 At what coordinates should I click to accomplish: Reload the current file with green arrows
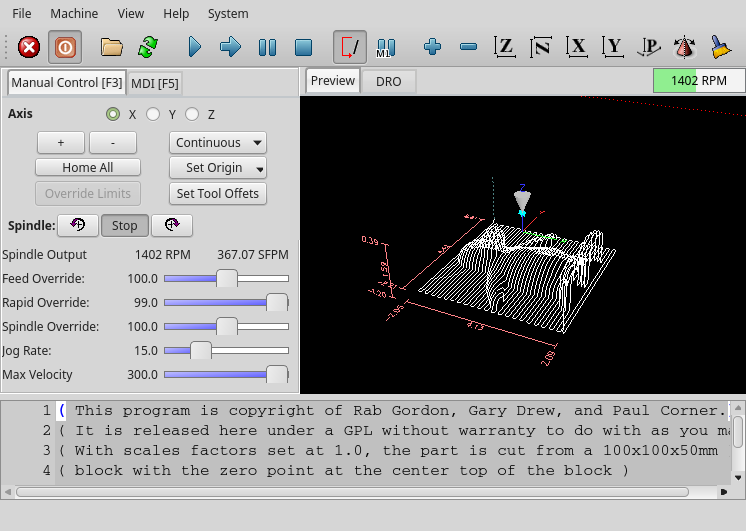(x=148, y=47)
